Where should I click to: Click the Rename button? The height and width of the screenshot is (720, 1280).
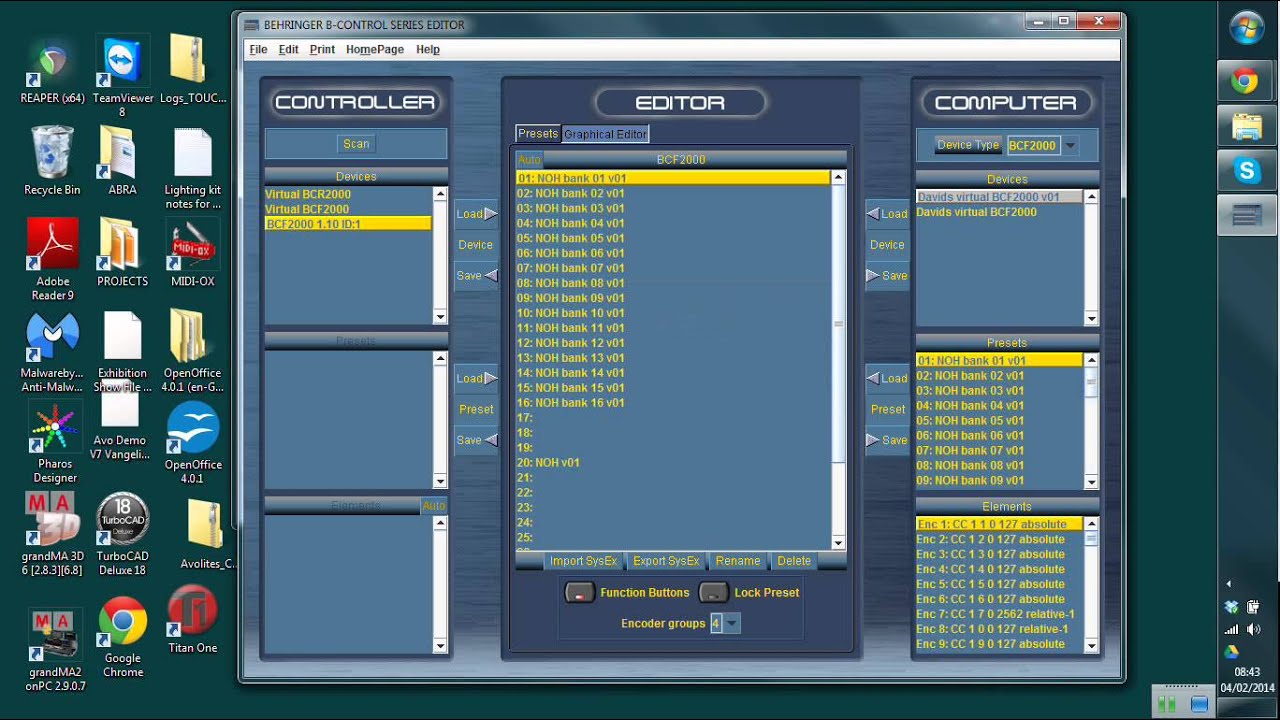tap(738, 561)
